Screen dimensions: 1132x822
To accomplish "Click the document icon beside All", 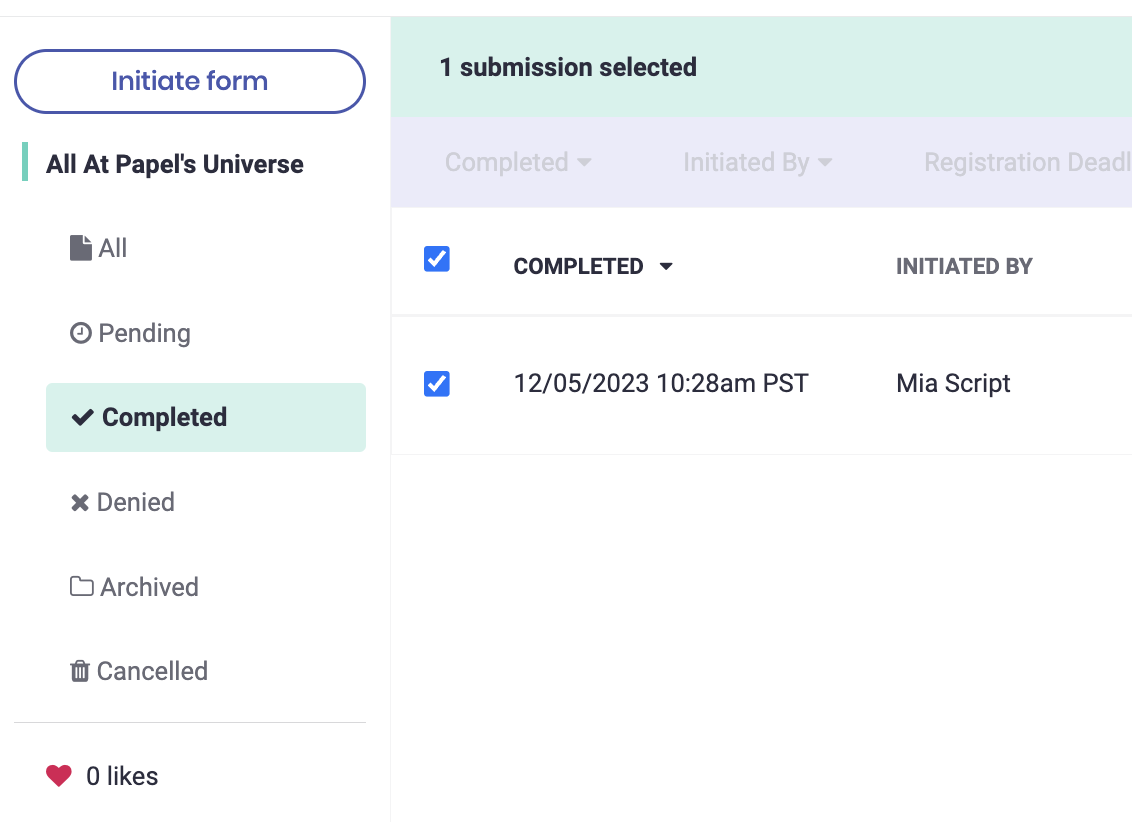I will tap(80, 248).
